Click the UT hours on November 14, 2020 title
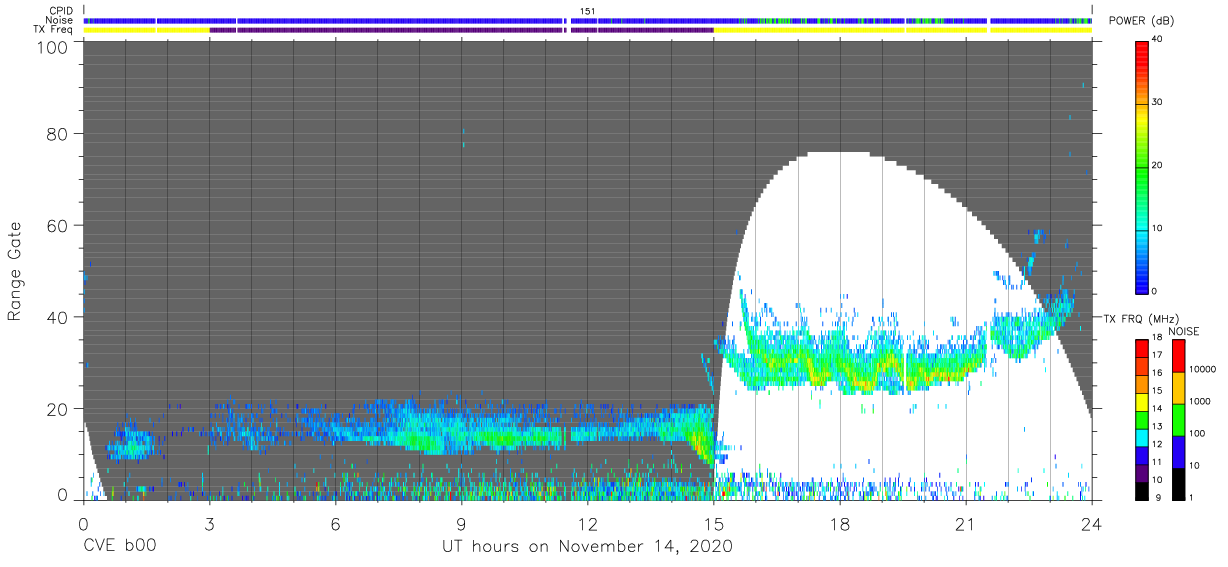This screenshot has height=567, width=1228. (588, 547)
